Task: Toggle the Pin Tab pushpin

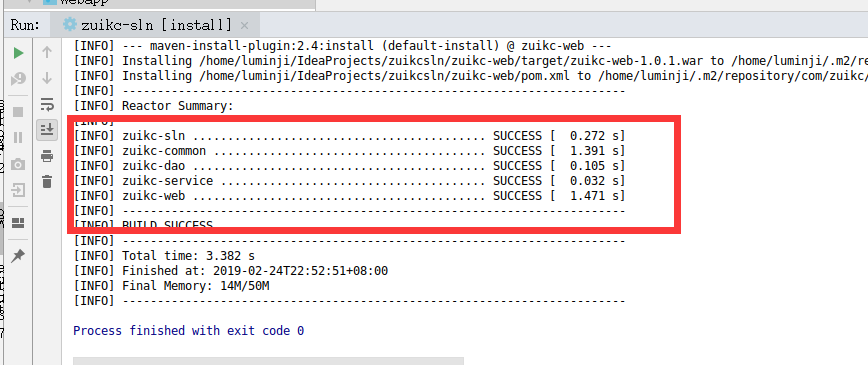Action: coord(18,255)
